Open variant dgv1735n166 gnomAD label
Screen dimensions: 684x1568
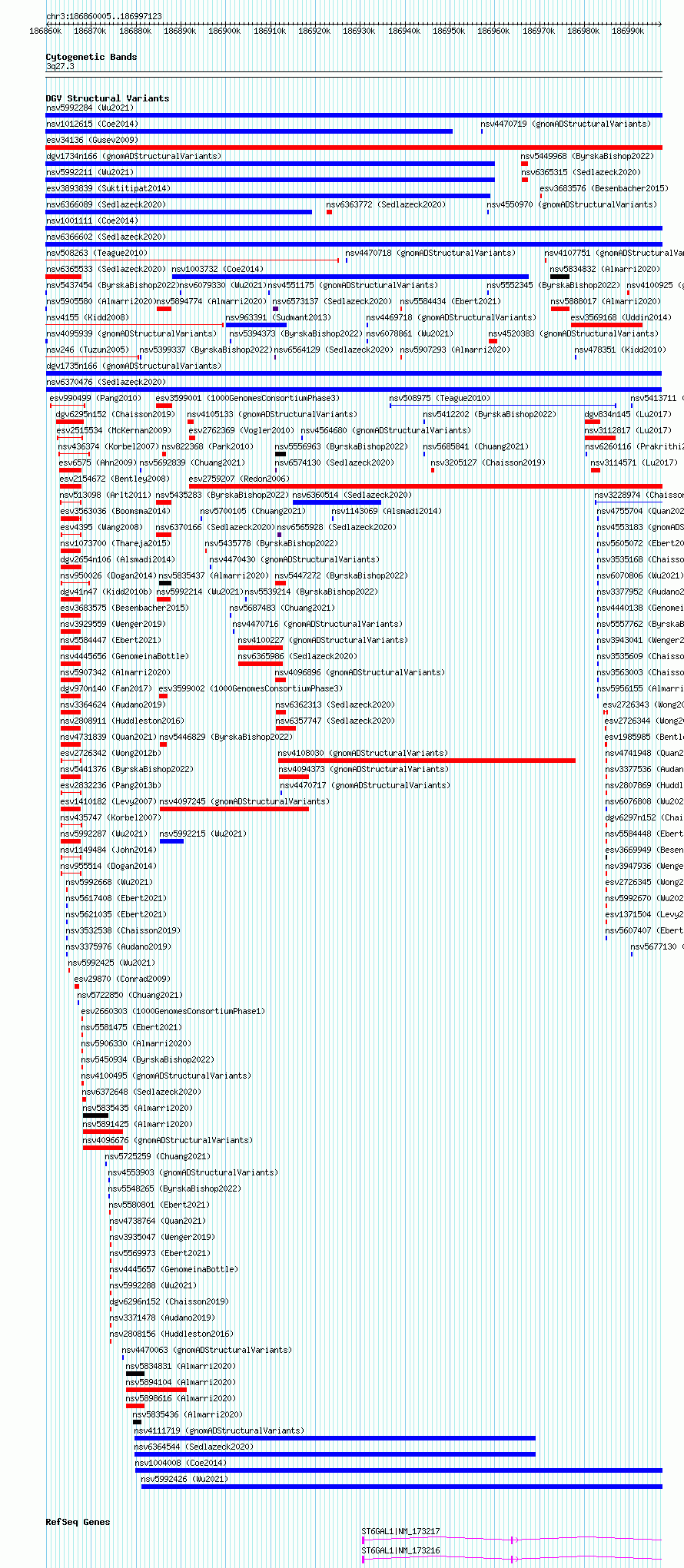click(134, 366)
